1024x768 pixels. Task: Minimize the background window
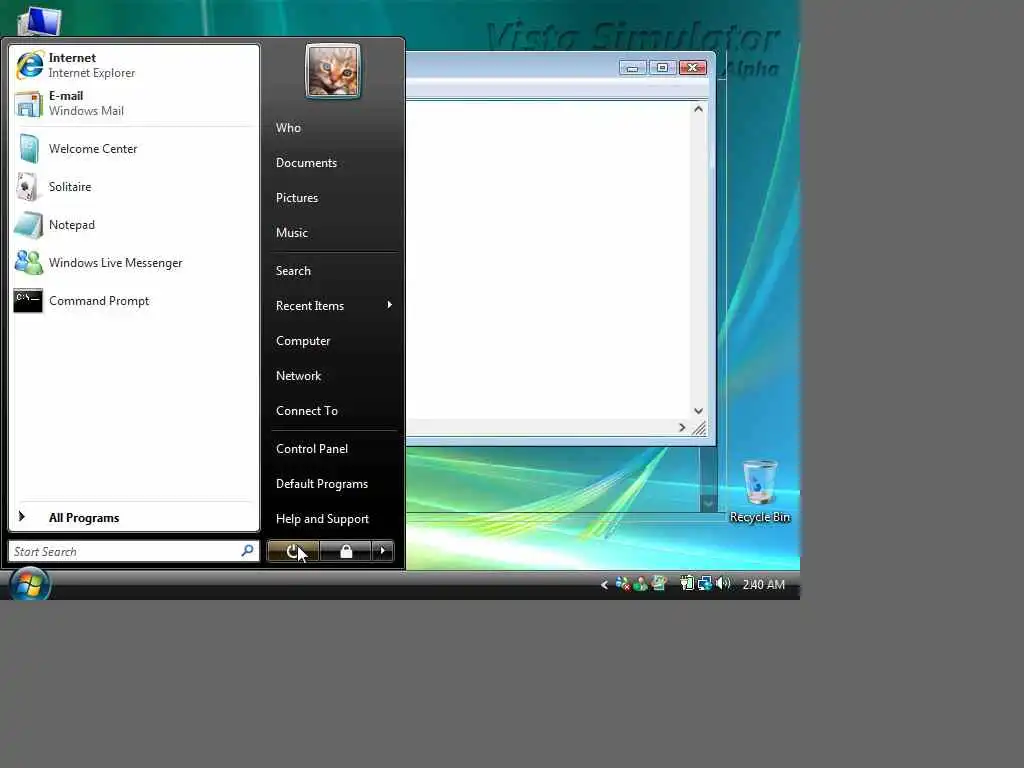tap(632, 68)
